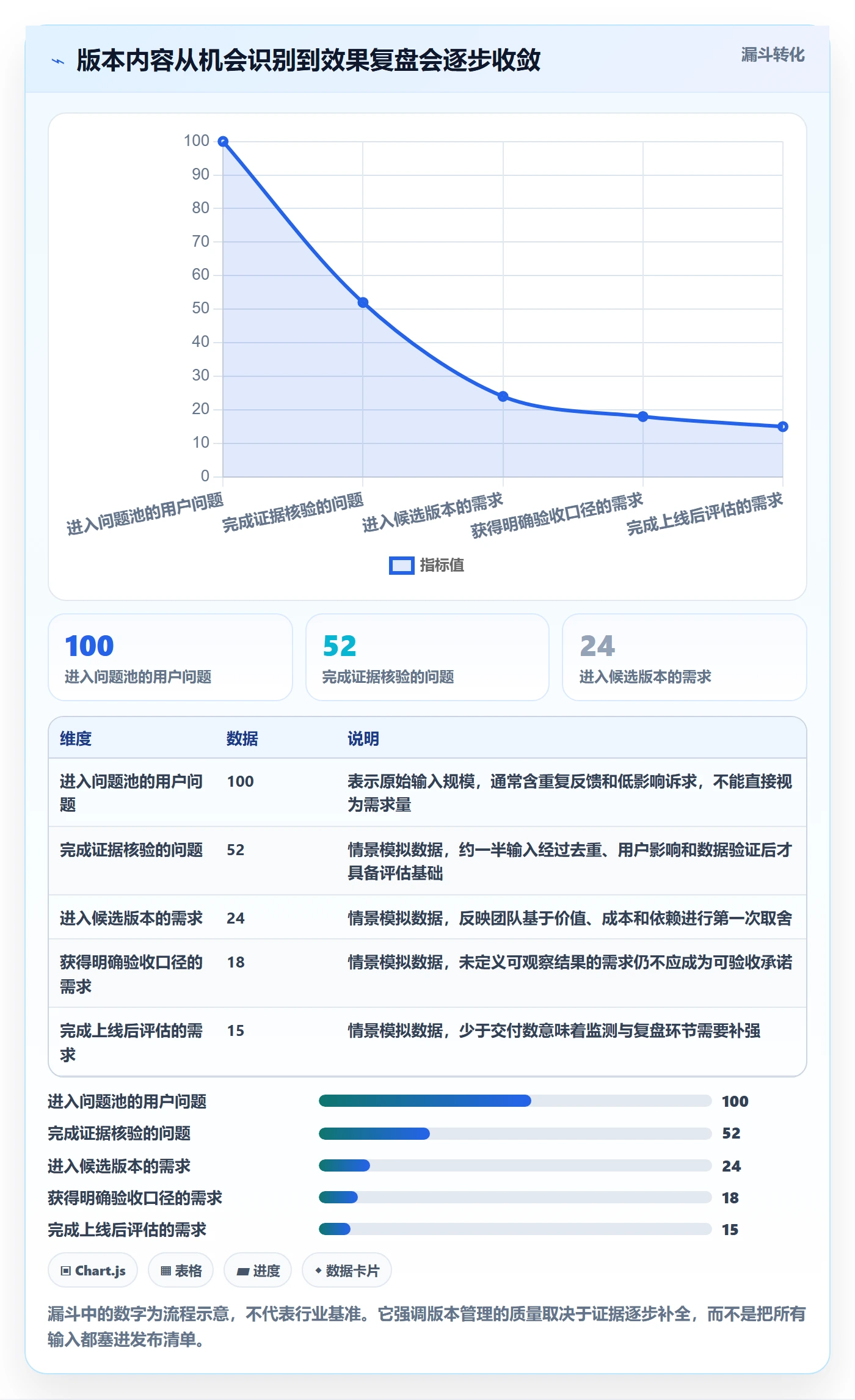Image resolution: width=855 pixels, height=1400 pixels.
Task: Select the chart data point at 18
Action: [x=642, y=417]
